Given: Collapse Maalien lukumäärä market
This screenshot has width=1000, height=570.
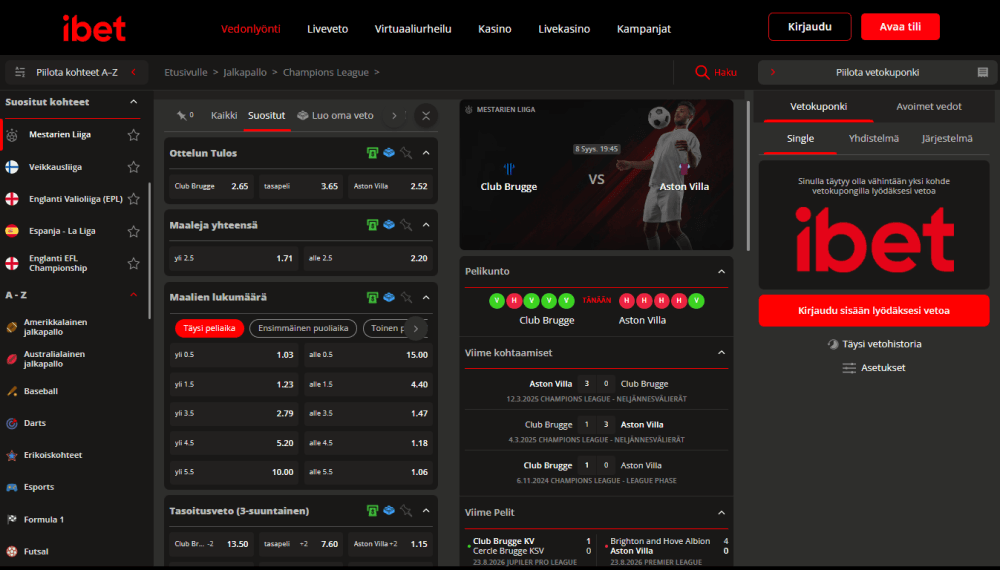Looking at the screenshot, I should point(426,297).
